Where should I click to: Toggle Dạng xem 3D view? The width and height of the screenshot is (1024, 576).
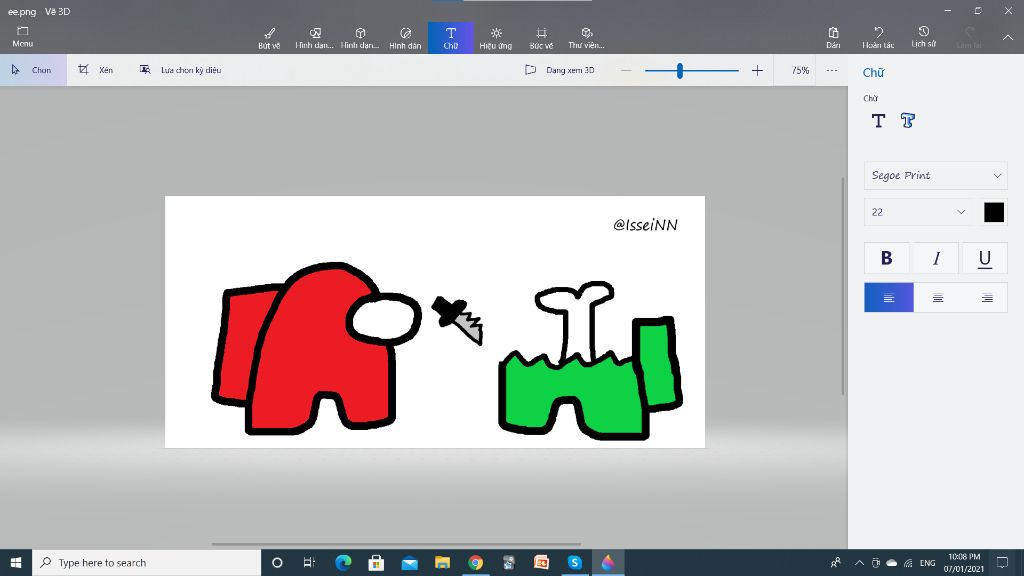click(560, 70)
